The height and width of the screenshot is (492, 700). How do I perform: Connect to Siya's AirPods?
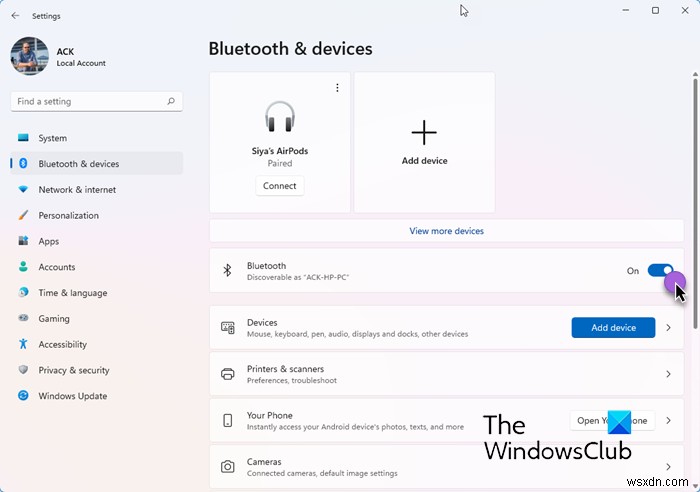pos(279,186)
